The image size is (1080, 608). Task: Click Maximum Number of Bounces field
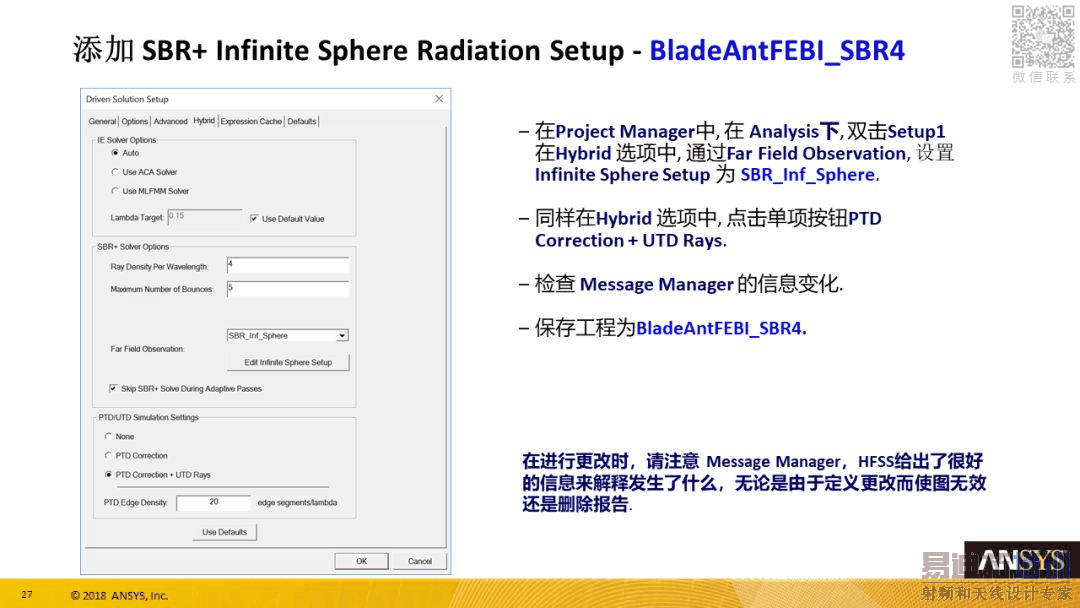click(x=287, y=289)
